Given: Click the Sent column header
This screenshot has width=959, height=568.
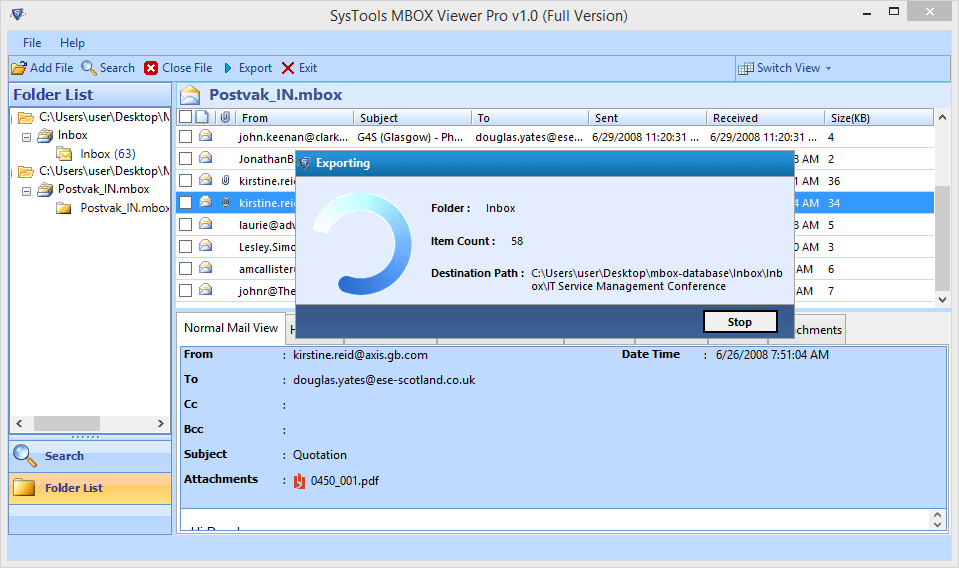Looking at the screenshot, I should pos(648,118).
